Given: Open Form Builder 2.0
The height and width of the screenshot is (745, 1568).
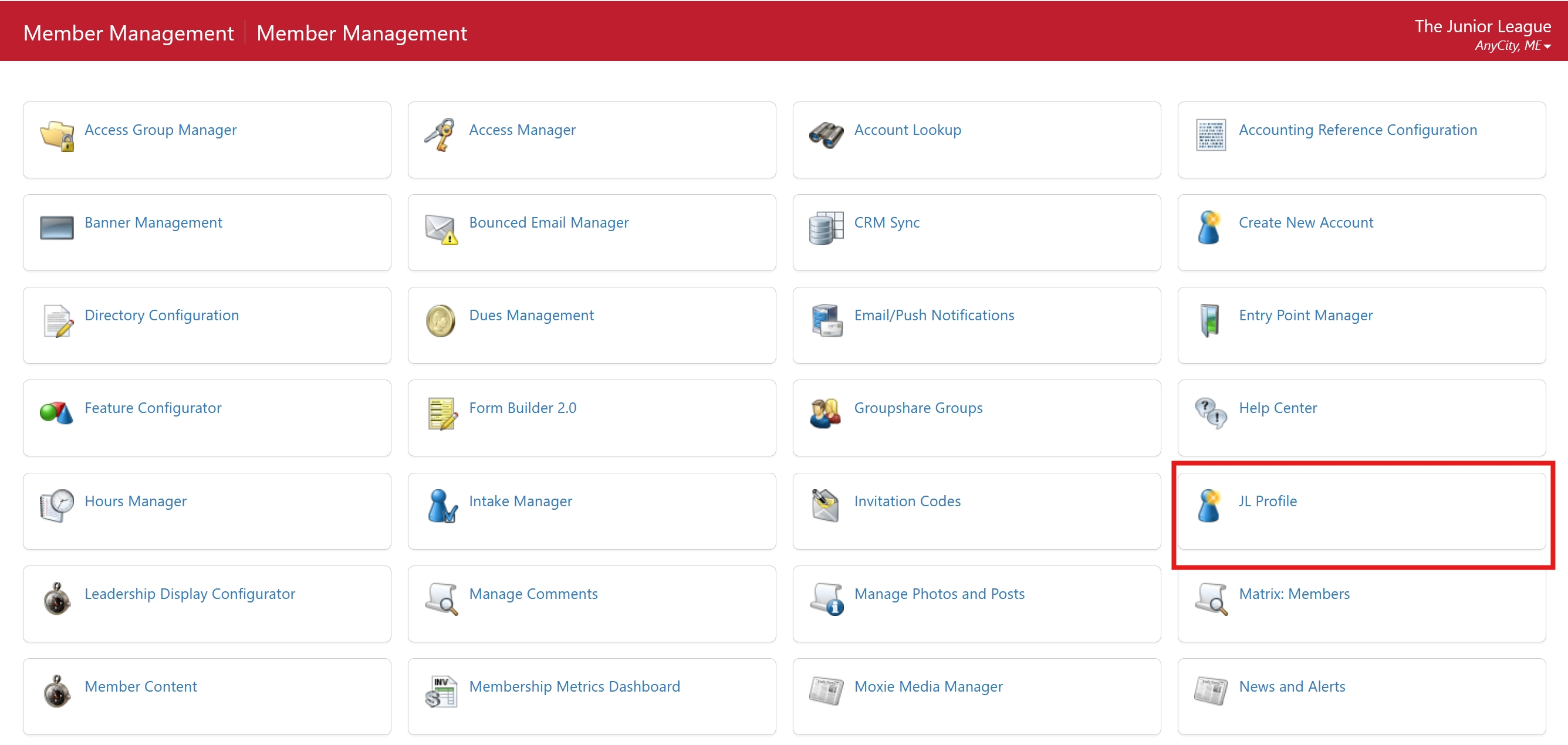Looking at the screenshot, I should pos(522,408).
